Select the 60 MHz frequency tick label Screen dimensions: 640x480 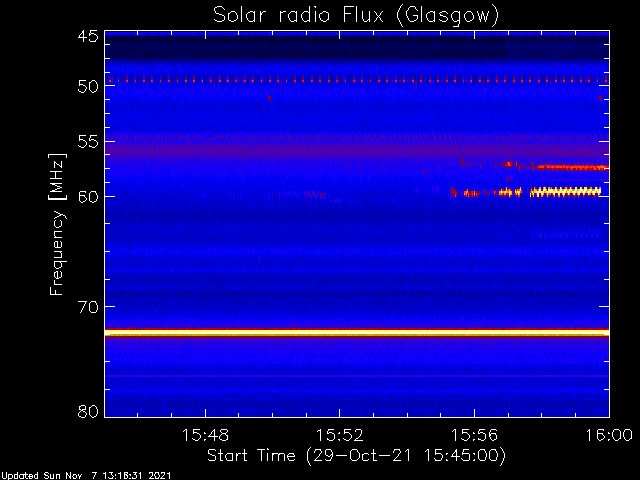click(88, 197)
